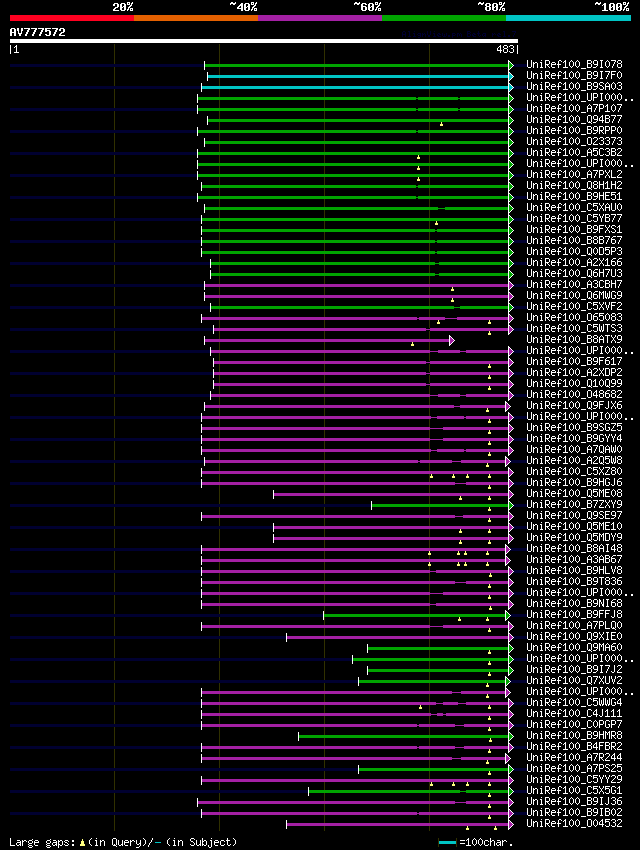Select label UniRef100_O65083

(574, 318)
